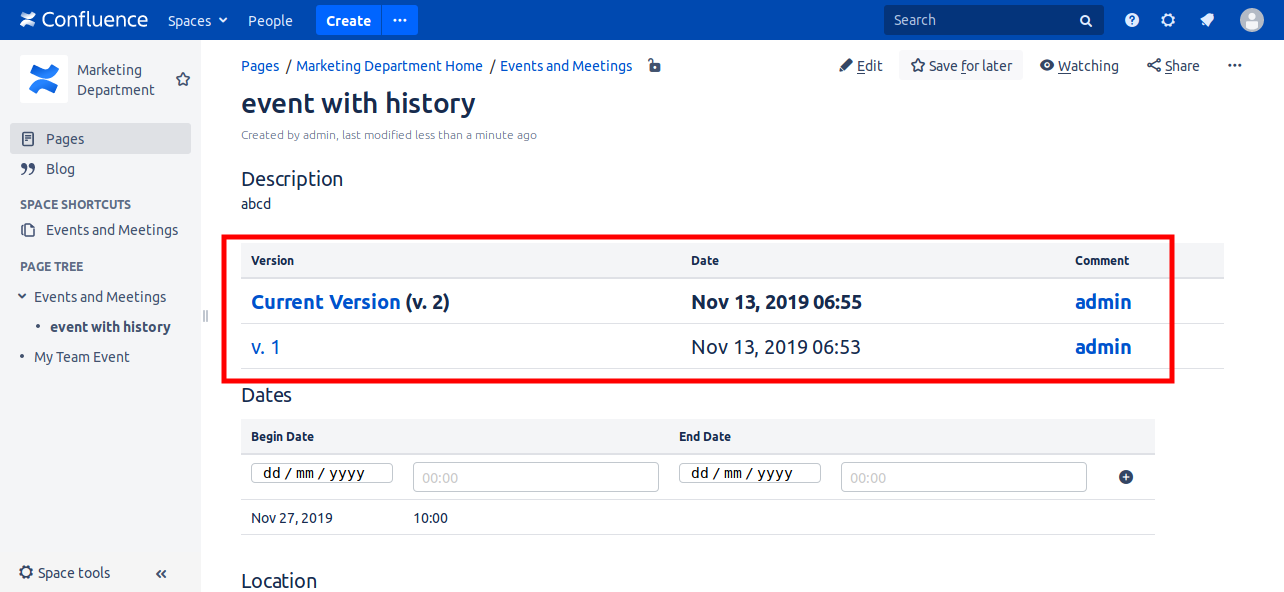The width and height of the screenshot is (1284, 592).
Task: Open the Spaces dropdown menu
Action: tap(197, 20)
